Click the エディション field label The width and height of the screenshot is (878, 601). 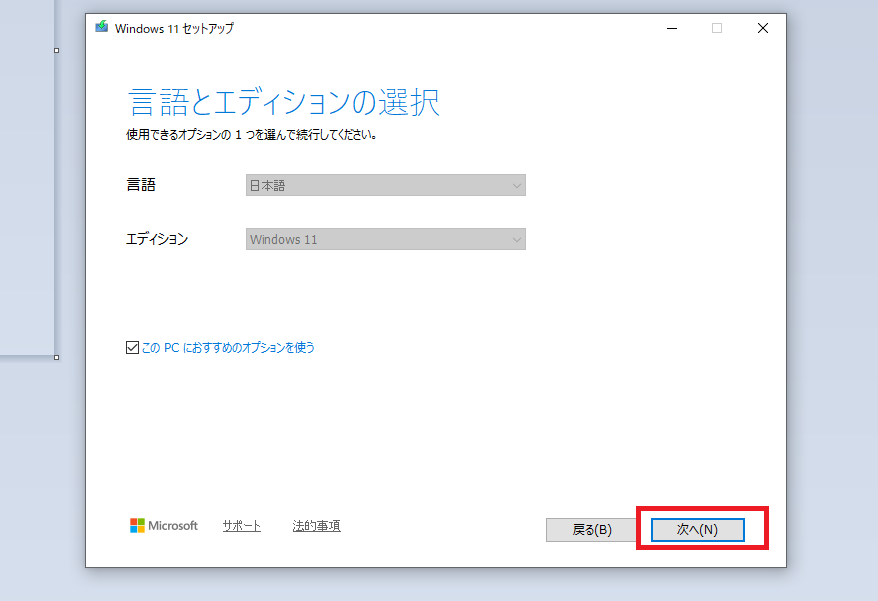coord(157,239)
